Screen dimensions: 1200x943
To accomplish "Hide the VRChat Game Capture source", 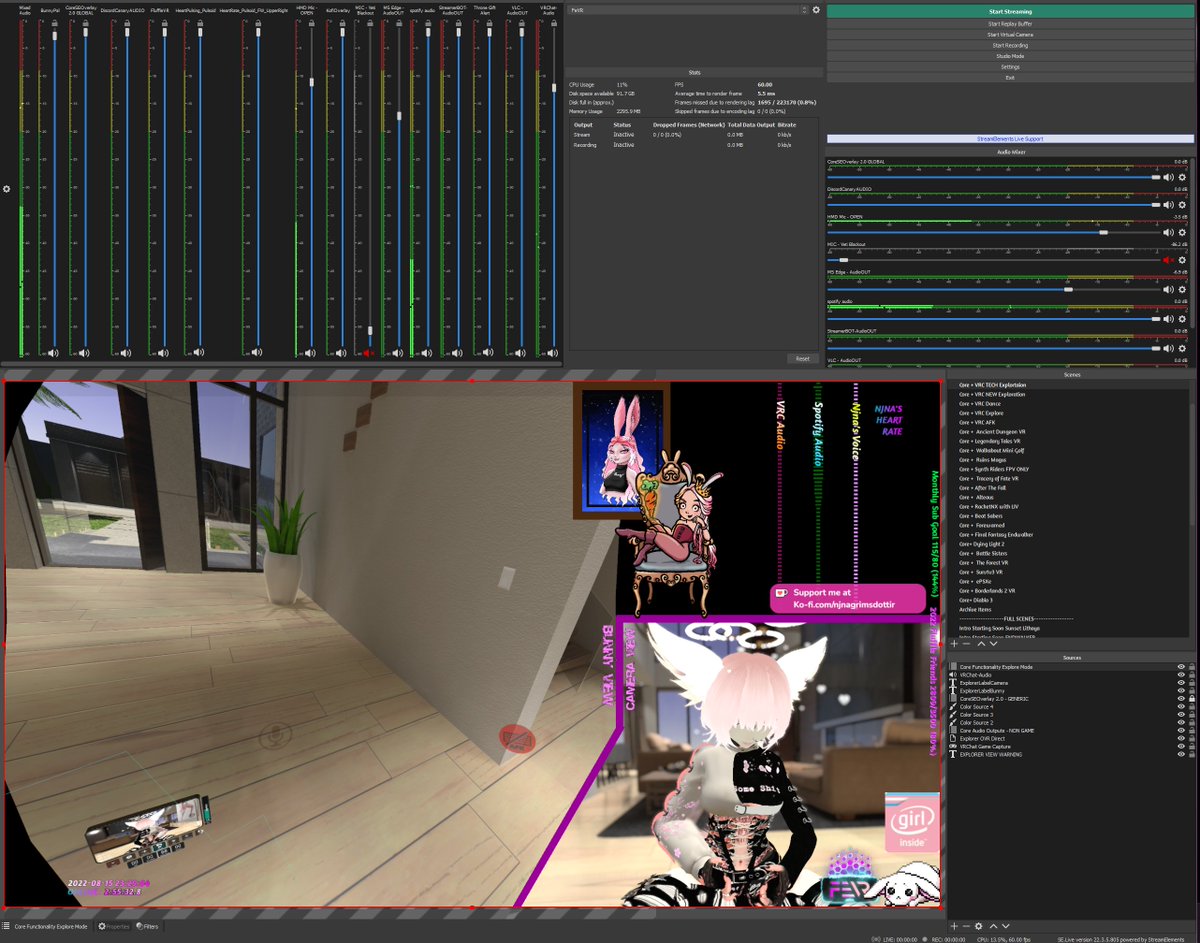I will click(1181, 746).
